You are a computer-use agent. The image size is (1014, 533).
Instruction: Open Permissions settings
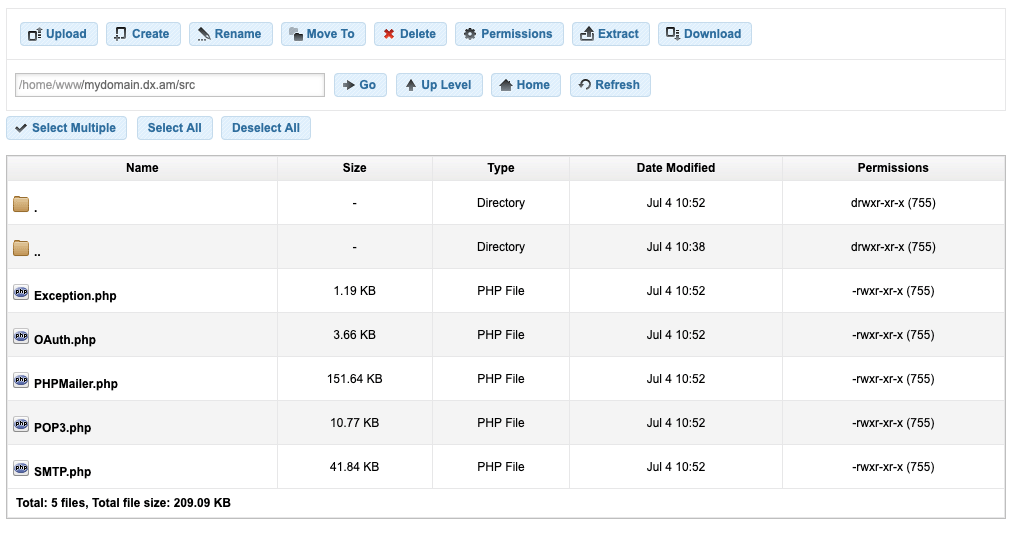tap(508, 34)
